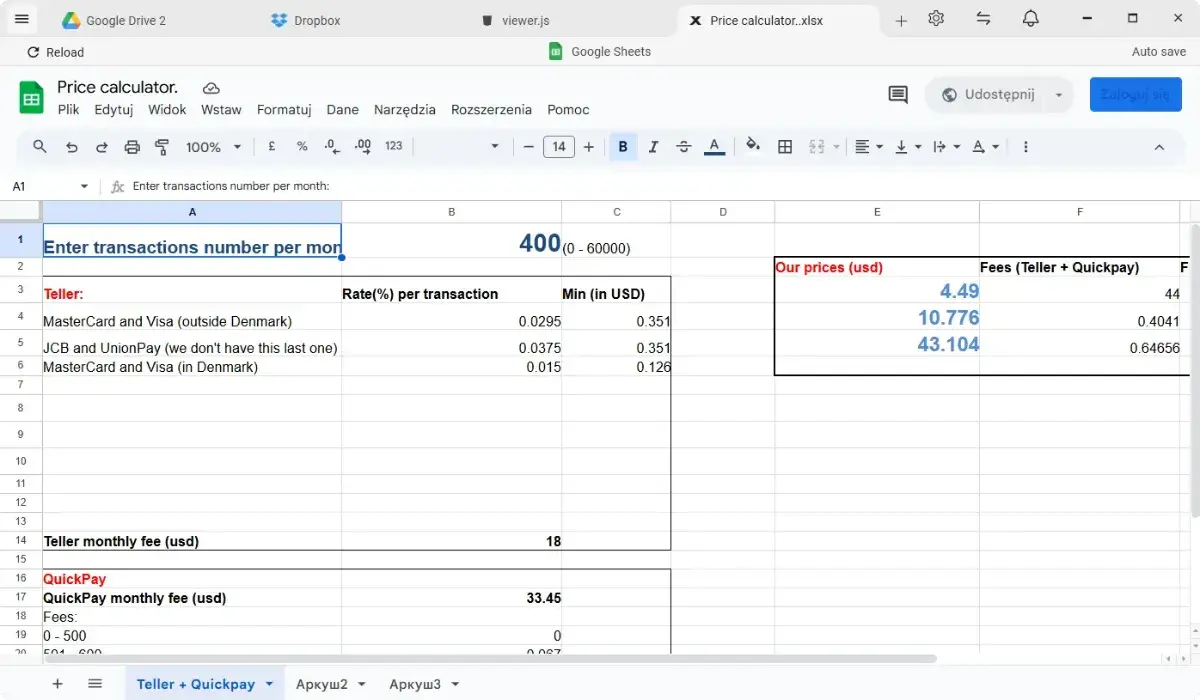The width and height of the screenshot is (1200, 700).
Task: Toggle Bold formatting
Action: click(623, 147)
